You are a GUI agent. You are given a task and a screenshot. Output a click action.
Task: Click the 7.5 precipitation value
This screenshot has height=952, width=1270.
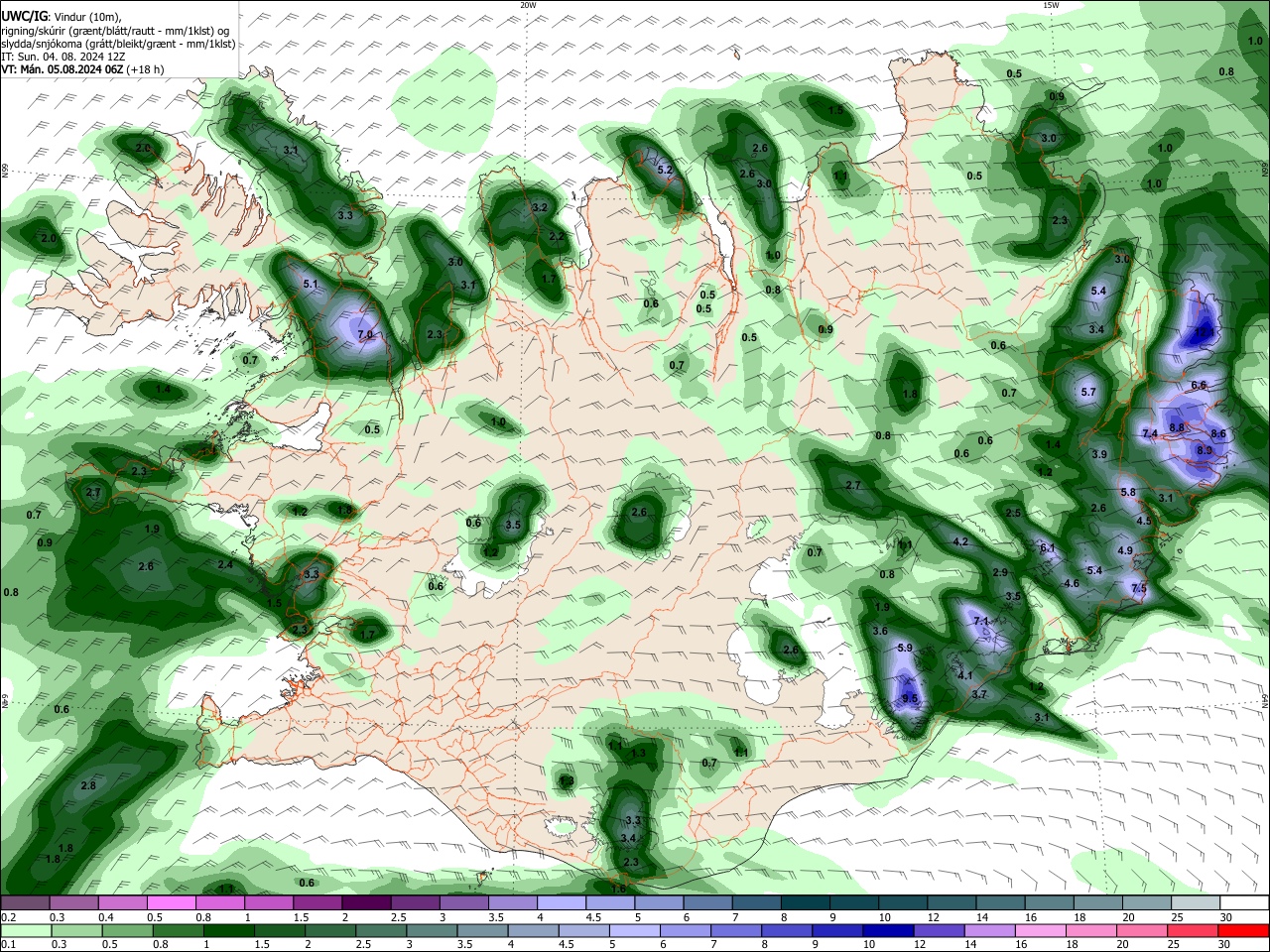pos(1139,588)
